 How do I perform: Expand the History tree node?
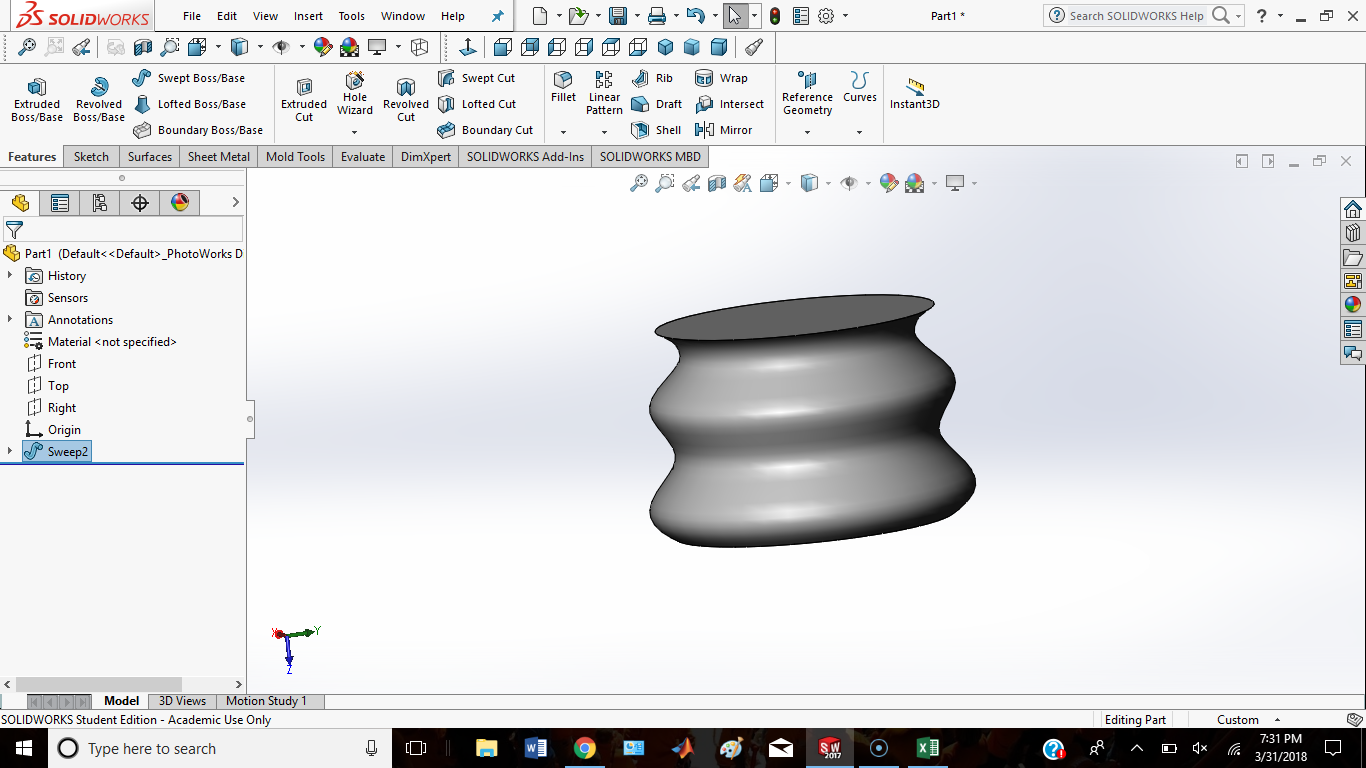10,276
